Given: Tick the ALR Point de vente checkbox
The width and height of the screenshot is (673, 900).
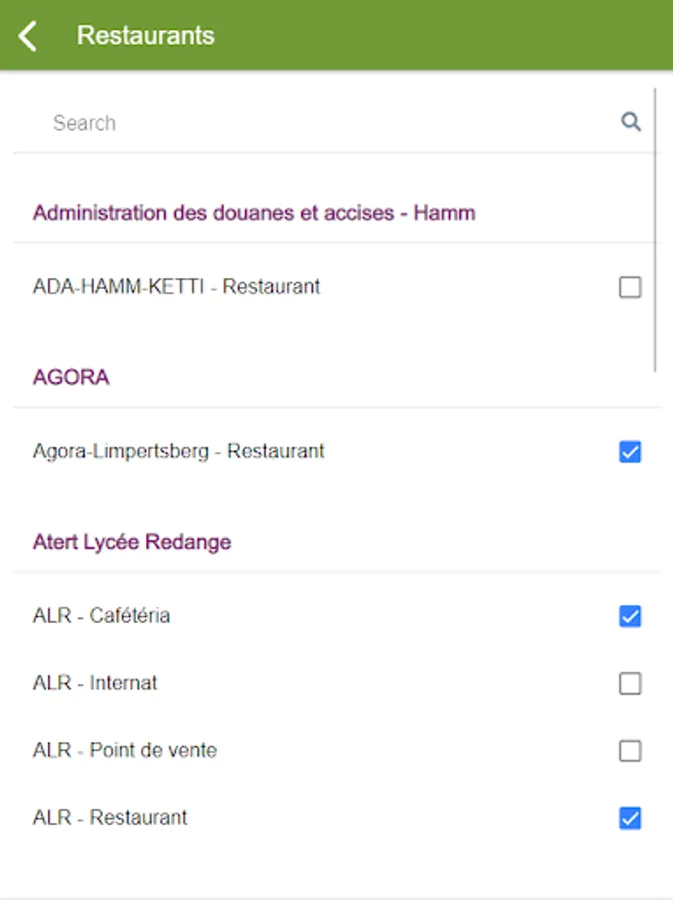Looking at the screenshot, I should click(x=630, y=751).
